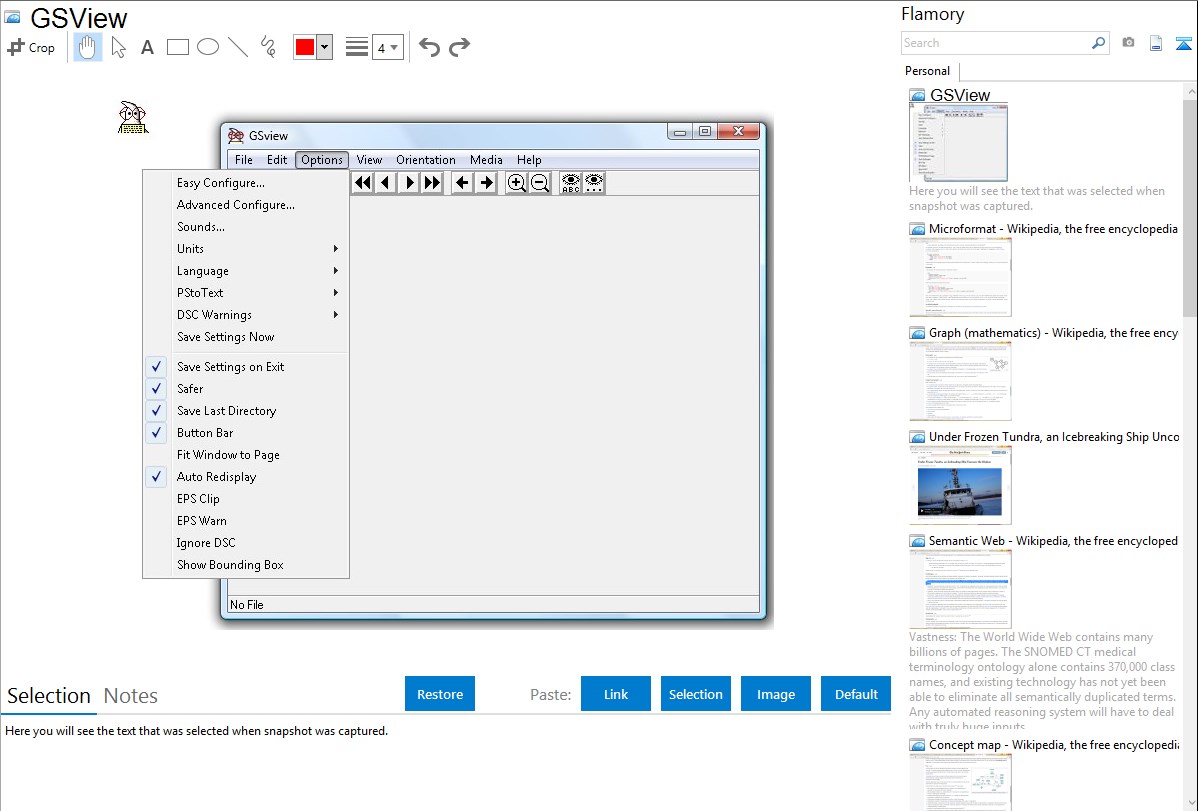Expand the DSC Warnings submenu

pos(246,315)
